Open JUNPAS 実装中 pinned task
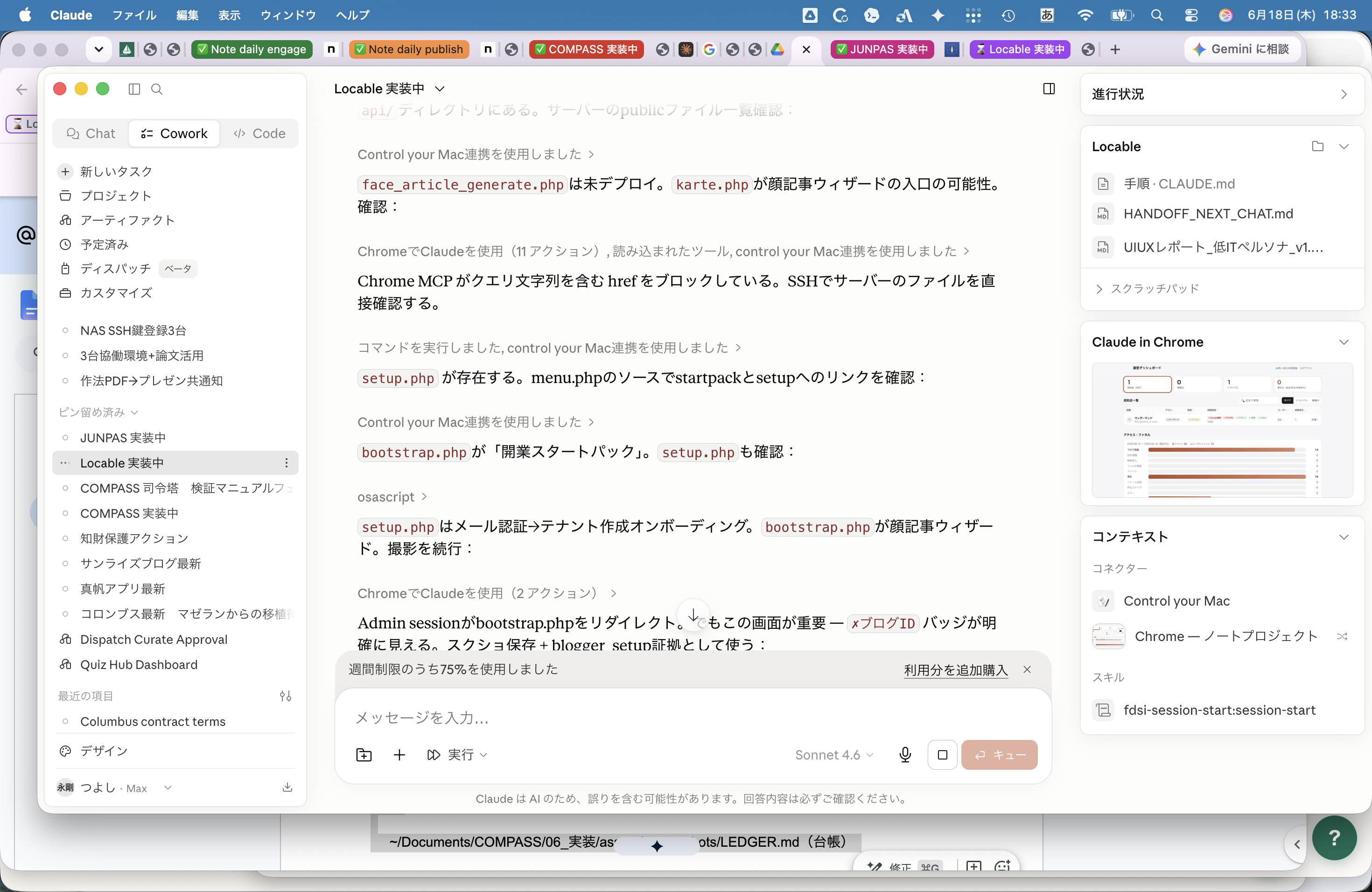 (175, 438)
